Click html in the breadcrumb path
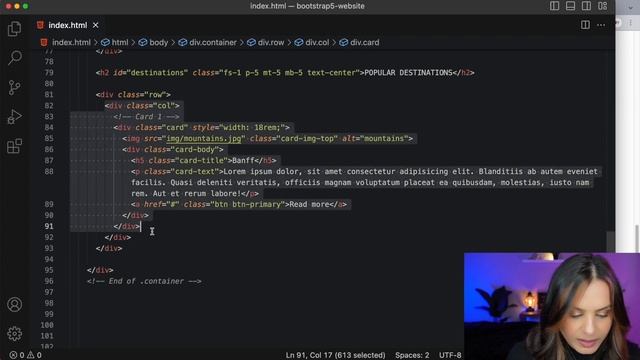 coord(120,42)
